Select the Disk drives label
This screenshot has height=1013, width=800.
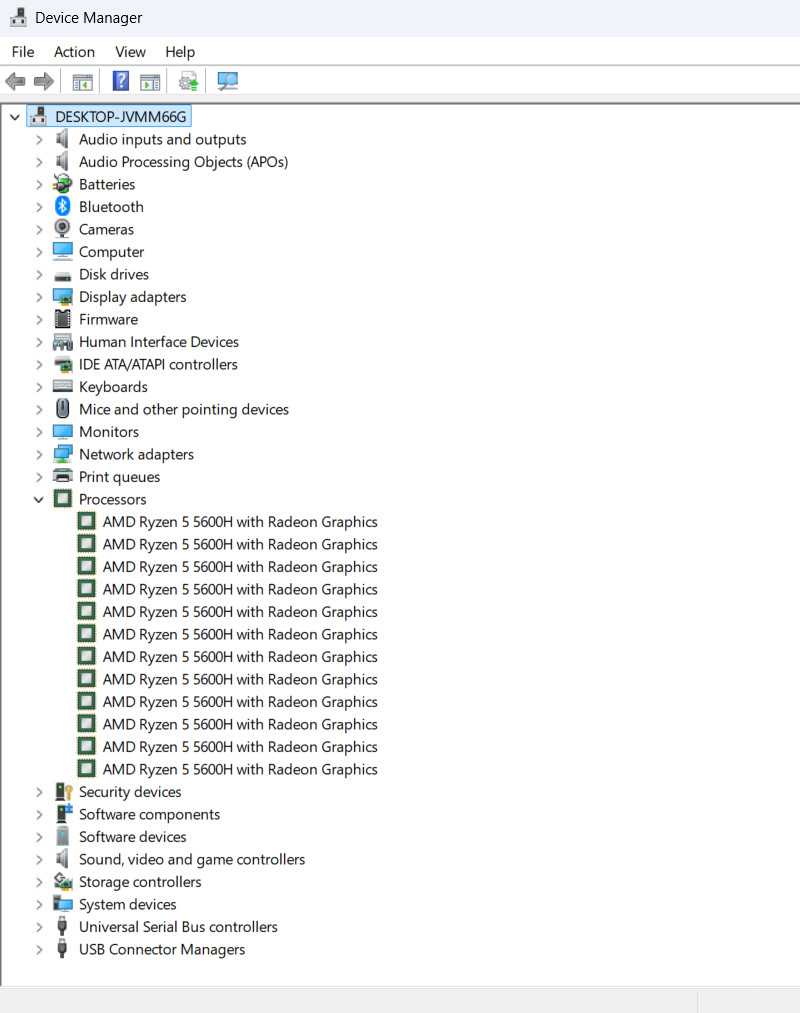[x=114, y=274]
